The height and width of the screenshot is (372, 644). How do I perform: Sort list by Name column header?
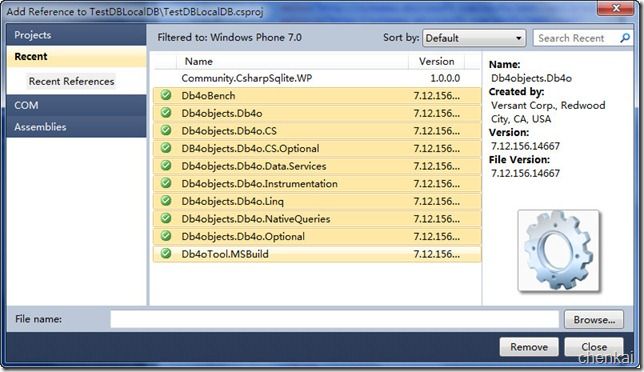[292, 61]
